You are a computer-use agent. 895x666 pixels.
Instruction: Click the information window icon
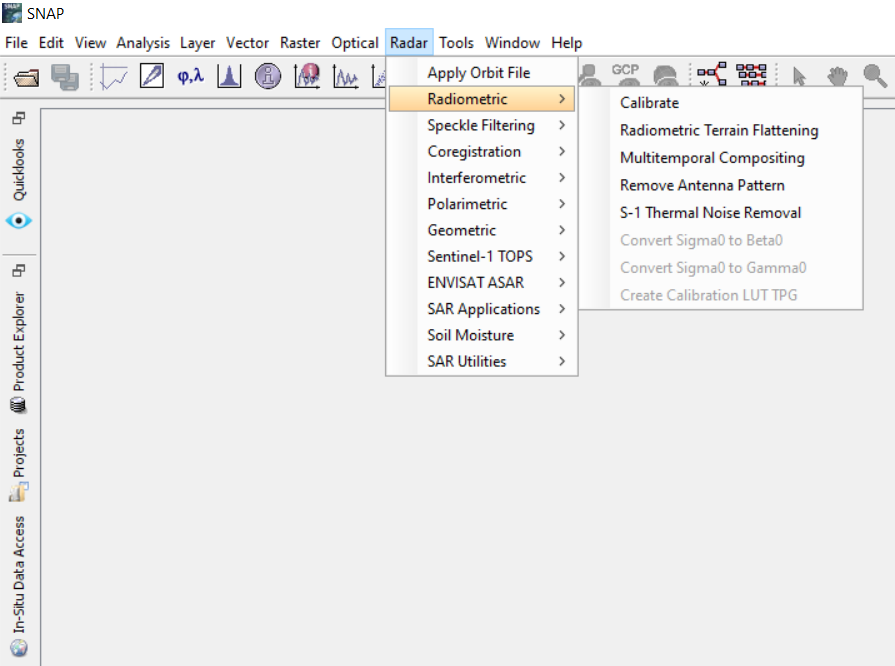click(x=267, y=76)
